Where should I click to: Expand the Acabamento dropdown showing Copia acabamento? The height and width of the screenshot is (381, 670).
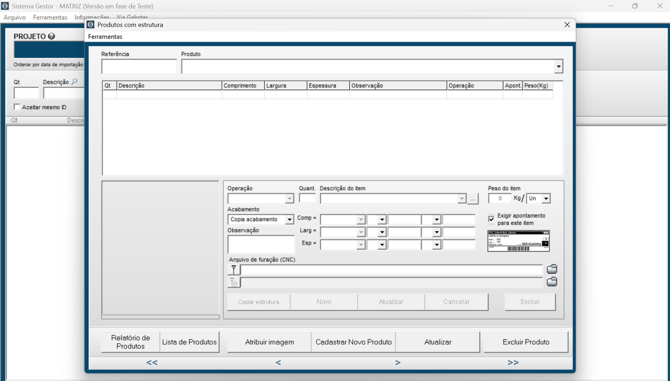pyautogui.click(x=289, y=220)
